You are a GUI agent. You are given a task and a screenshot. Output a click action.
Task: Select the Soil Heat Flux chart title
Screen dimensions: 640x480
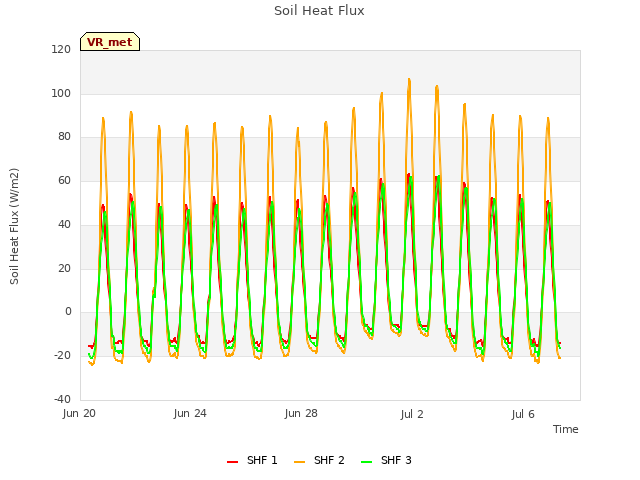319,10
